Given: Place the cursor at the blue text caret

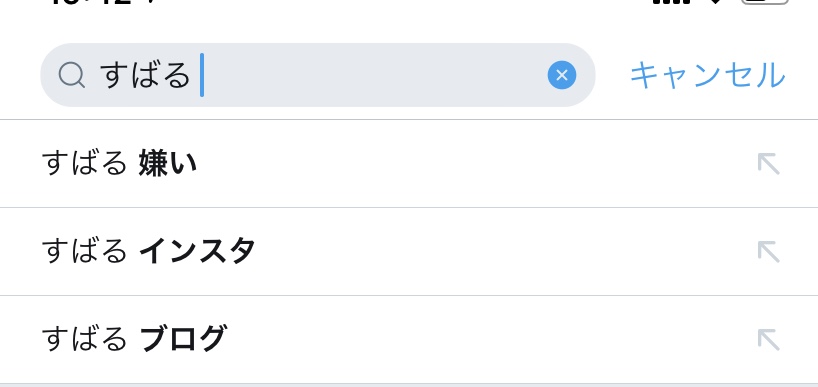Looking at the screenshot, I should [x=202, y=75].
